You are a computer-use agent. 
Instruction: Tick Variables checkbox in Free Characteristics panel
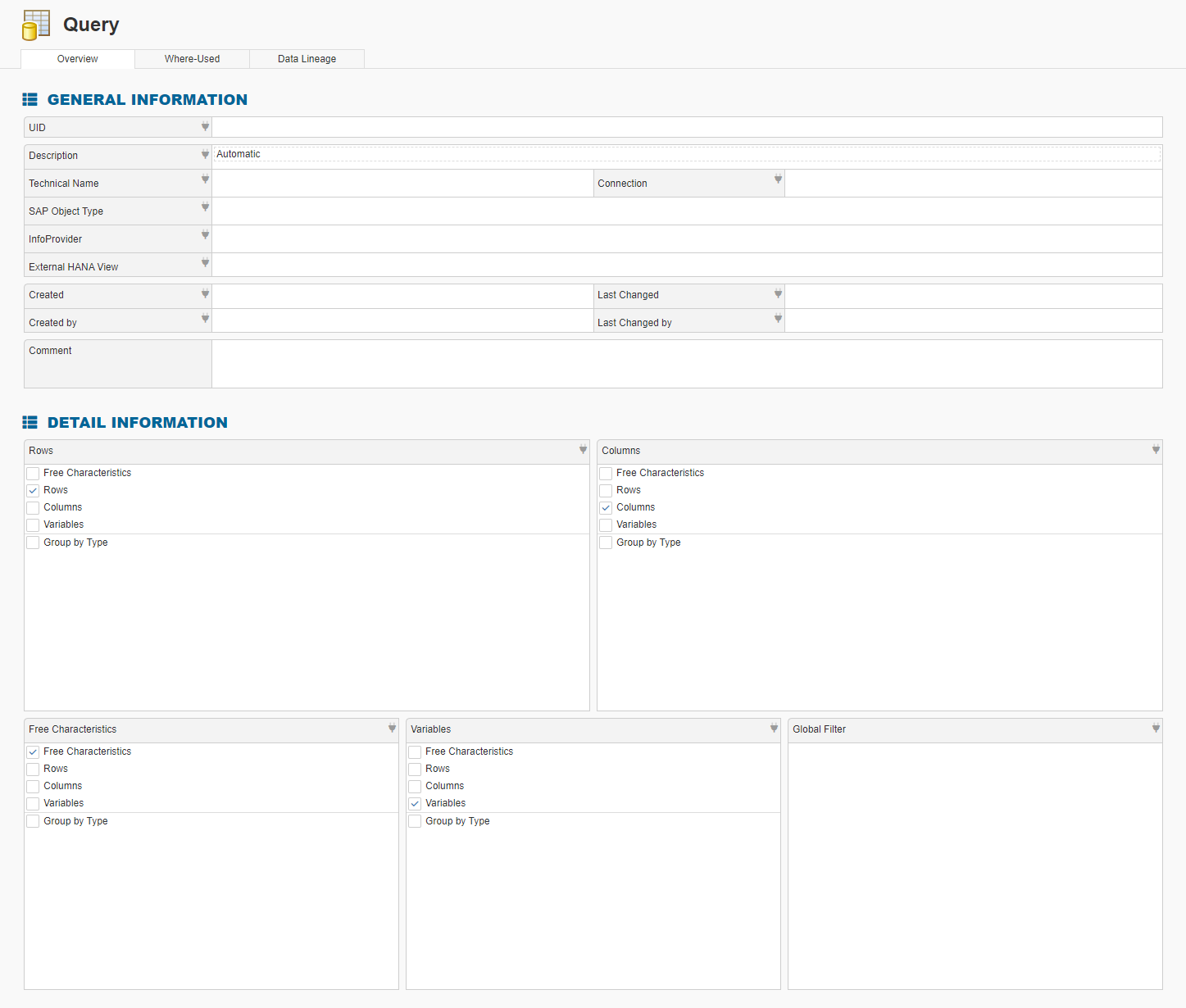(x=34, y=804)
